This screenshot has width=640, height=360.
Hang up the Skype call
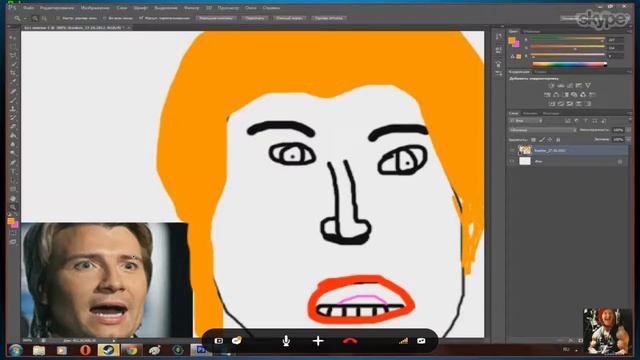tap(350, 341)
